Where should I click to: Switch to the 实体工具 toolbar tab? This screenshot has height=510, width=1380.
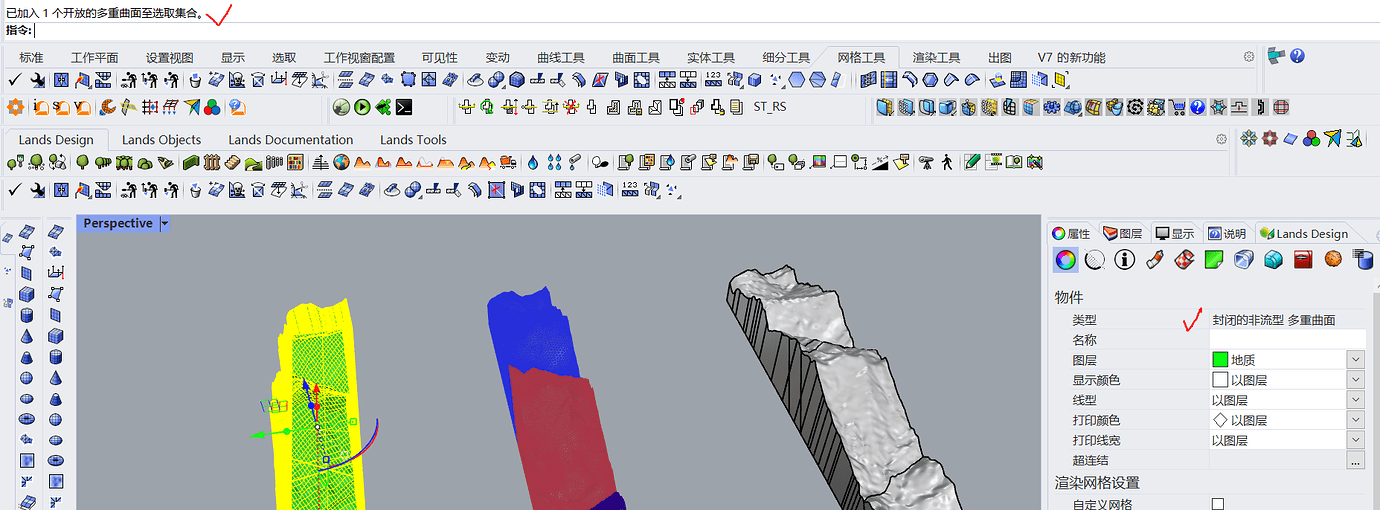click(711, 57)
